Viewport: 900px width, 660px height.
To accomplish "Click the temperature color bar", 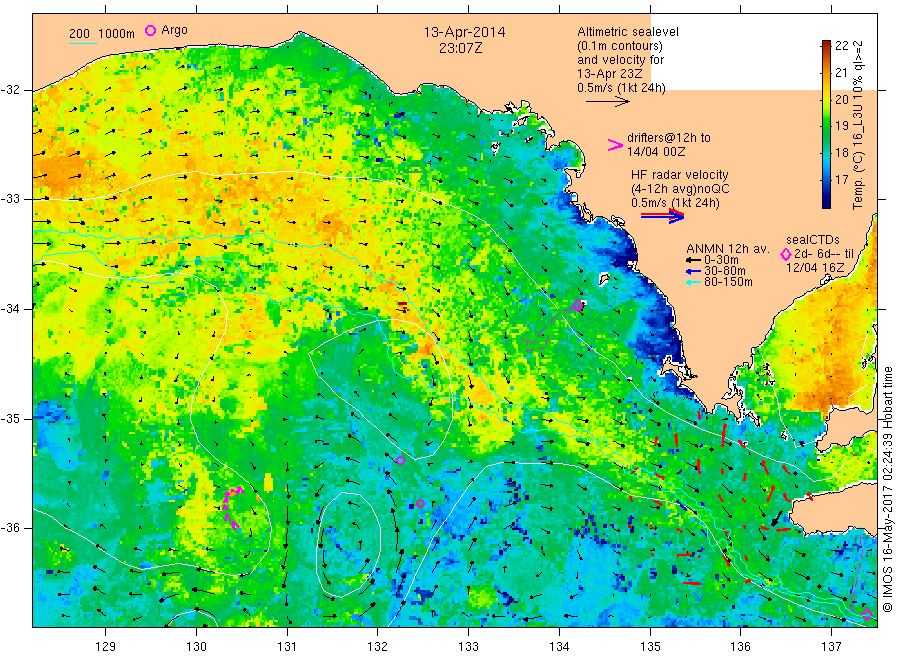I will (x=826, y=124).
